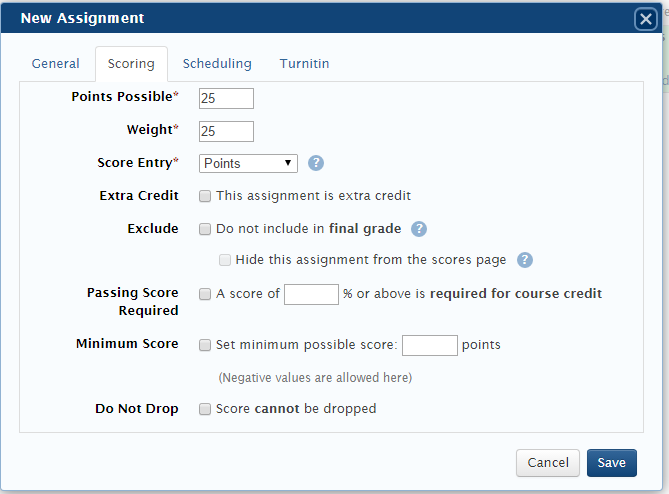Screen dimensions: 669x494
Task: Toggle passing score required checkbox
Action: click(205, 294)
